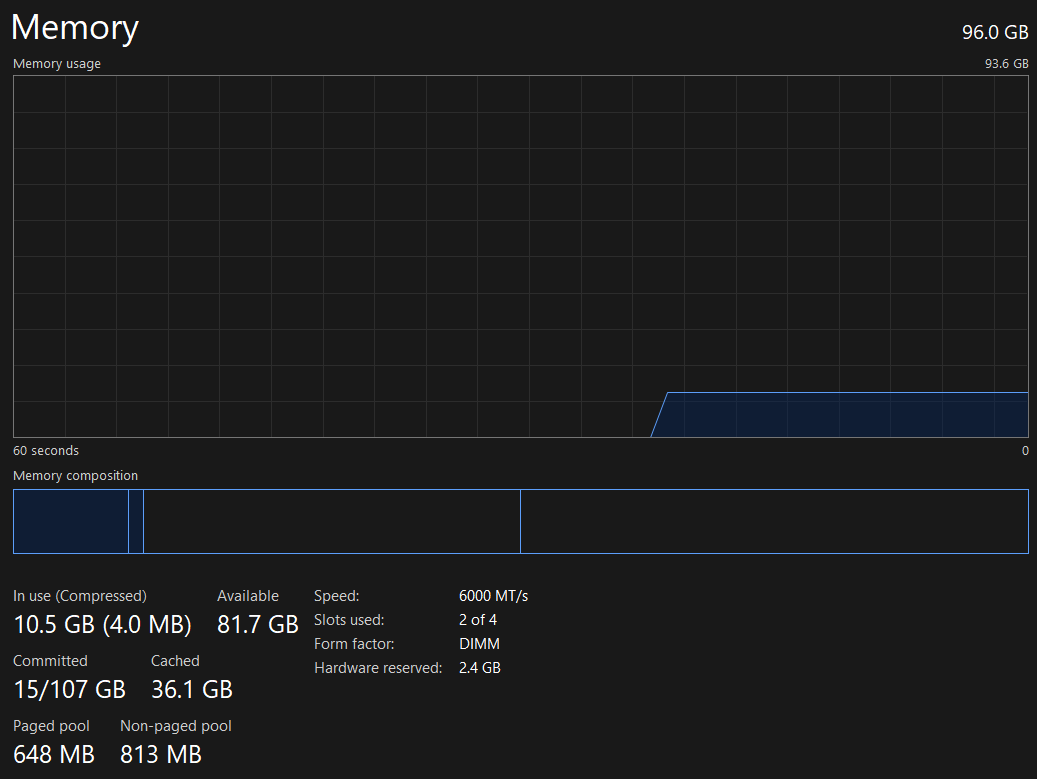
Task: Click the Available label
Action: pyautogui.click(x=248, y=596)
